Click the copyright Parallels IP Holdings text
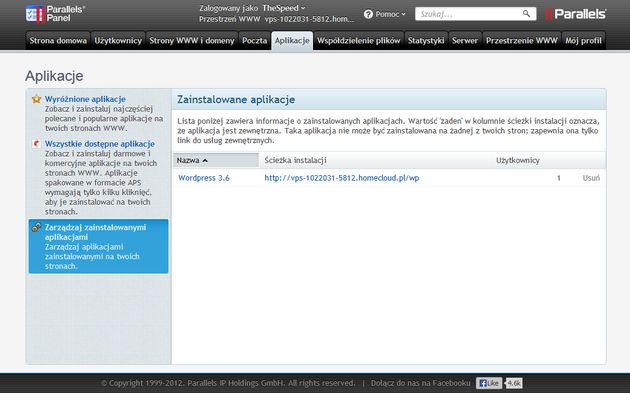 [228, 383]
